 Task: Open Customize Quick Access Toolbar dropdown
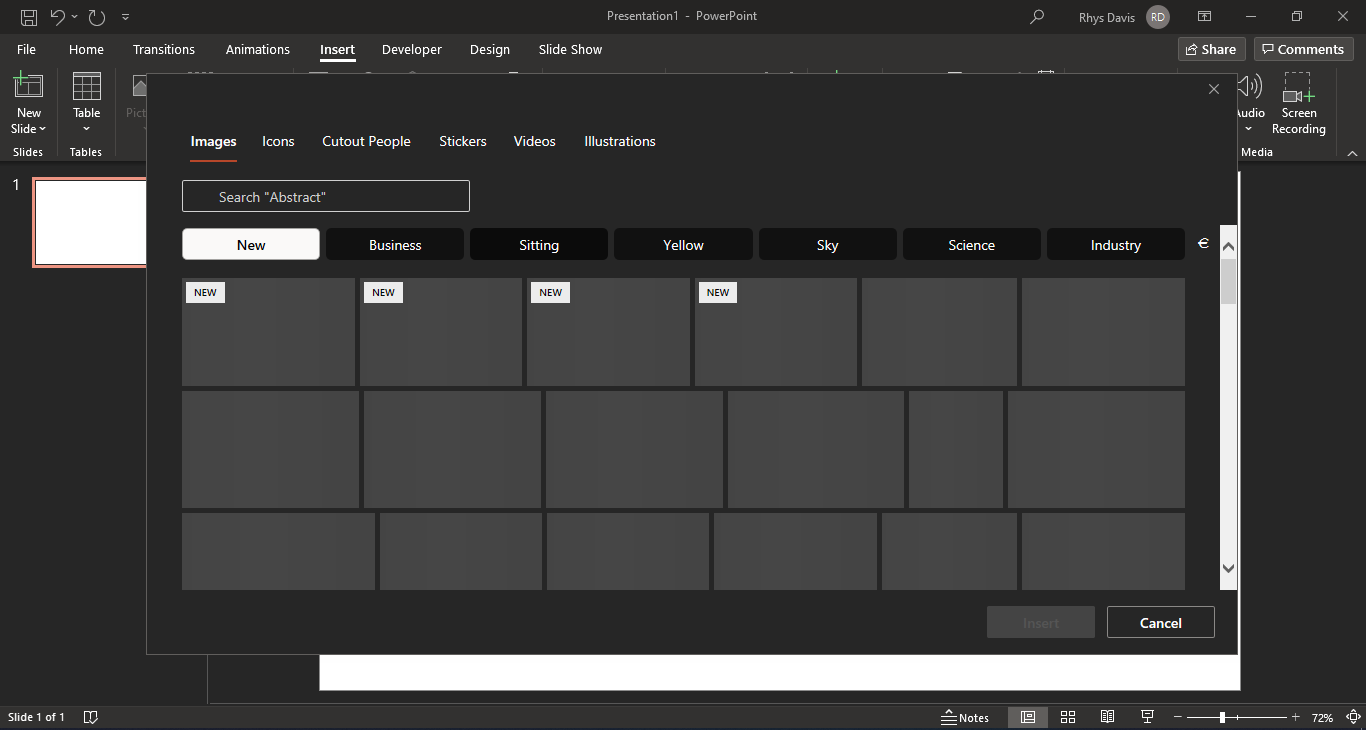click(x=125, y=17)
